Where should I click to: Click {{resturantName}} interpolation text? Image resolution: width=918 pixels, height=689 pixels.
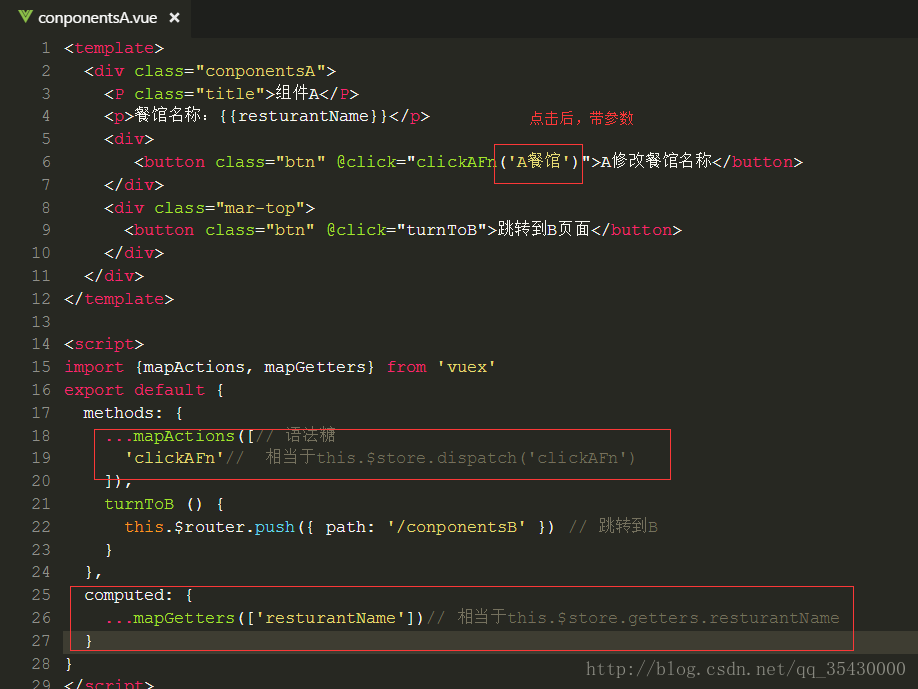[x=303, y=116]
